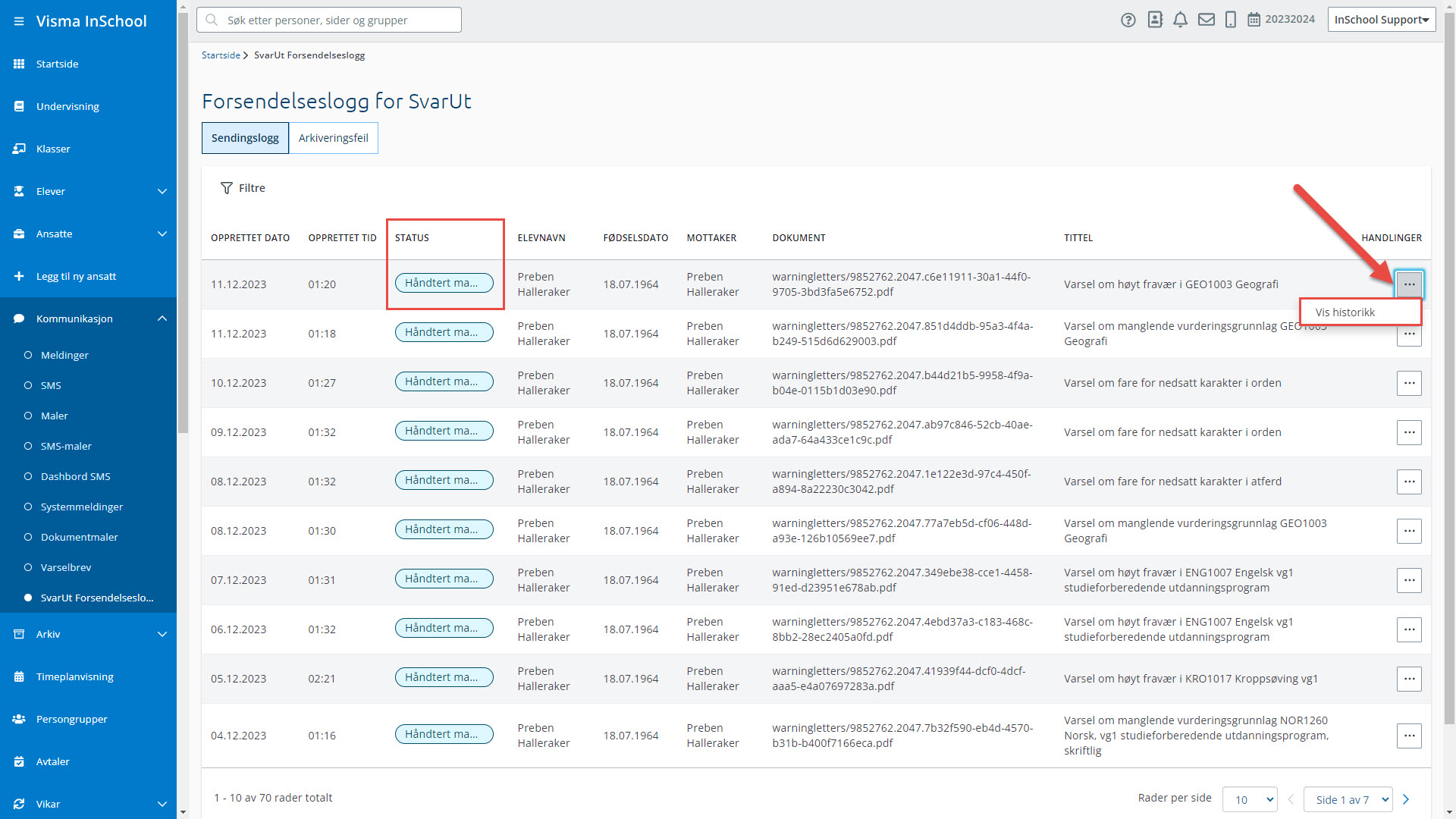Open Undervisning in the sidebar
This screenshot has height=819, width=1456.
tap(88, 106)
